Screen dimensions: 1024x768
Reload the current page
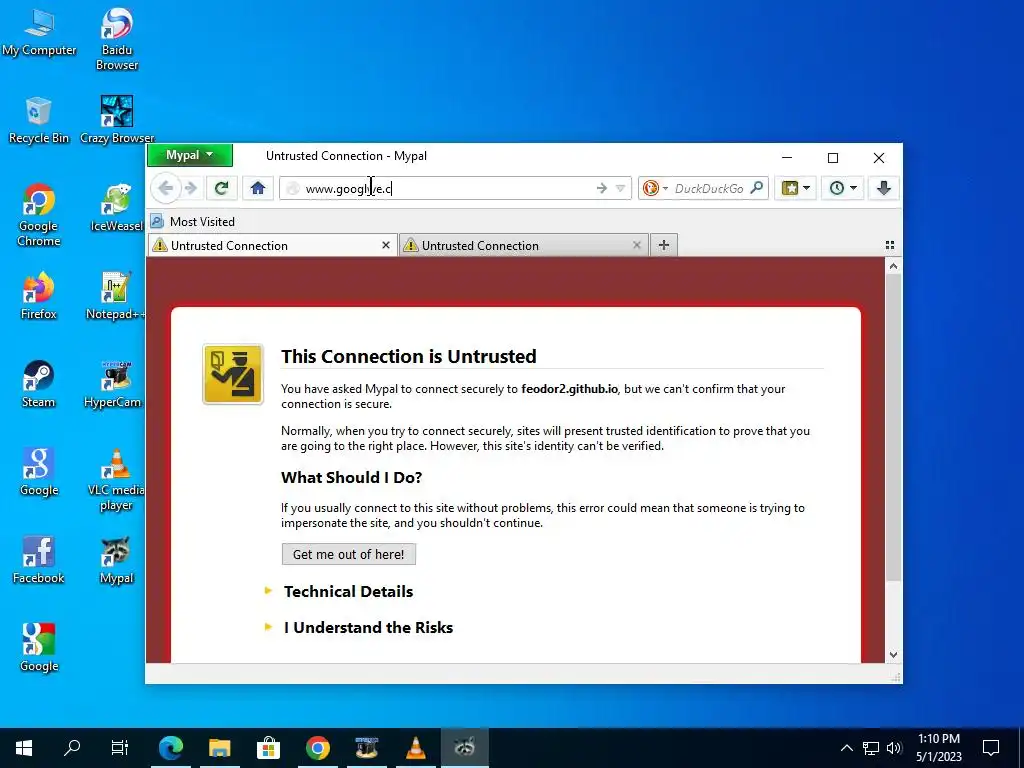click(x=221, y=188)
